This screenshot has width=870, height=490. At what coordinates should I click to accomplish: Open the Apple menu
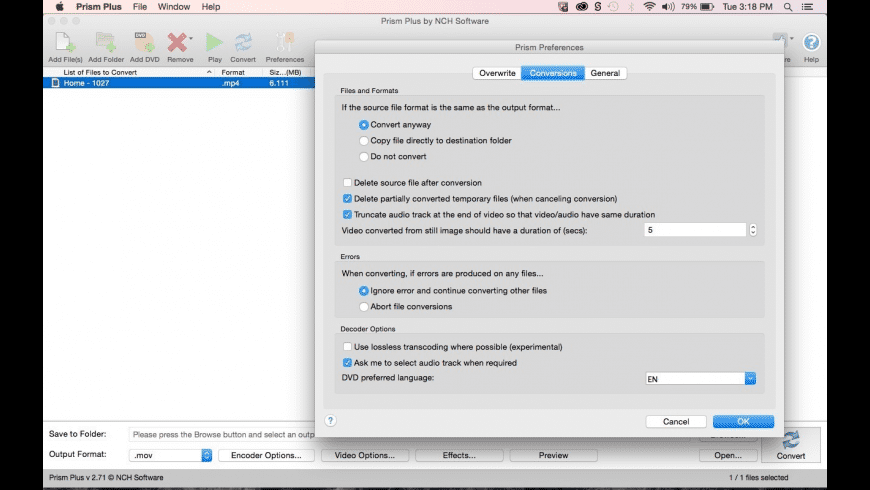(59, 7)
